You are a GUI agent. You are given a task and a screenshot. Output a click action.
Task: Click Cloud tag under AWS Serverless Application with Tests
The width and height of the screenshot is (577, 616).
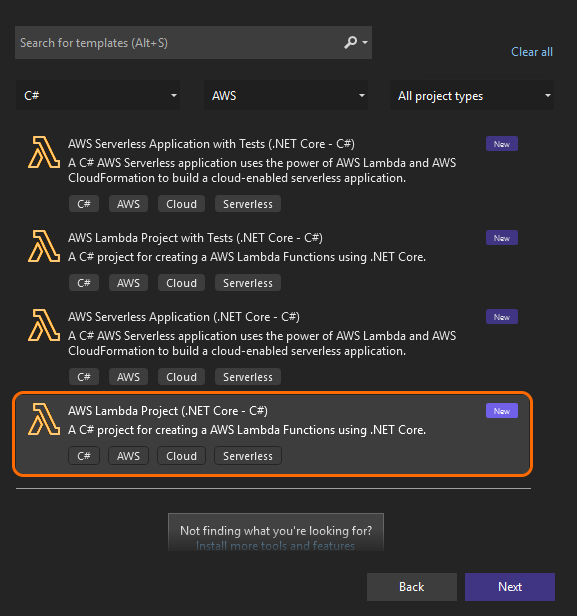coord(181,204)
